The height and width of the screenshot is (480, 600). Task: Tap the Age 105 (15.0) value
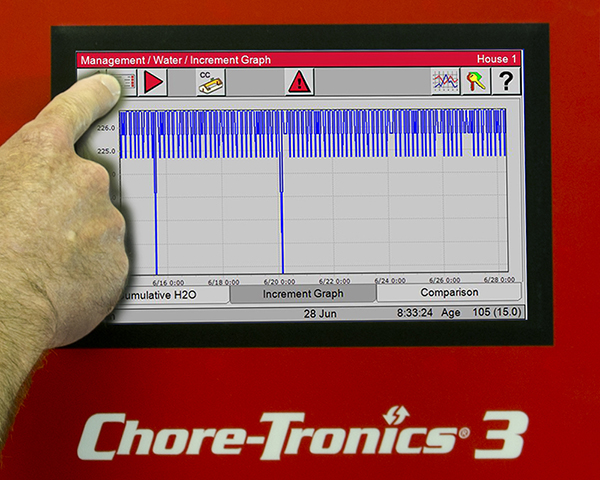coord(481,312)
